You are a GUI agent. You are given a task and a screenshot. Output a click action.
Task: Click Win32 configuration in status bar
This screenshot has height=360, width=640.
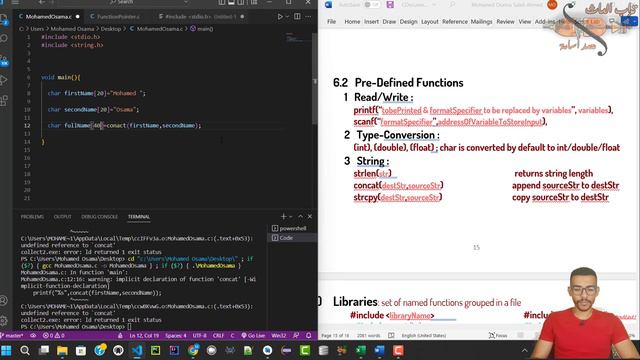point(279,336)
